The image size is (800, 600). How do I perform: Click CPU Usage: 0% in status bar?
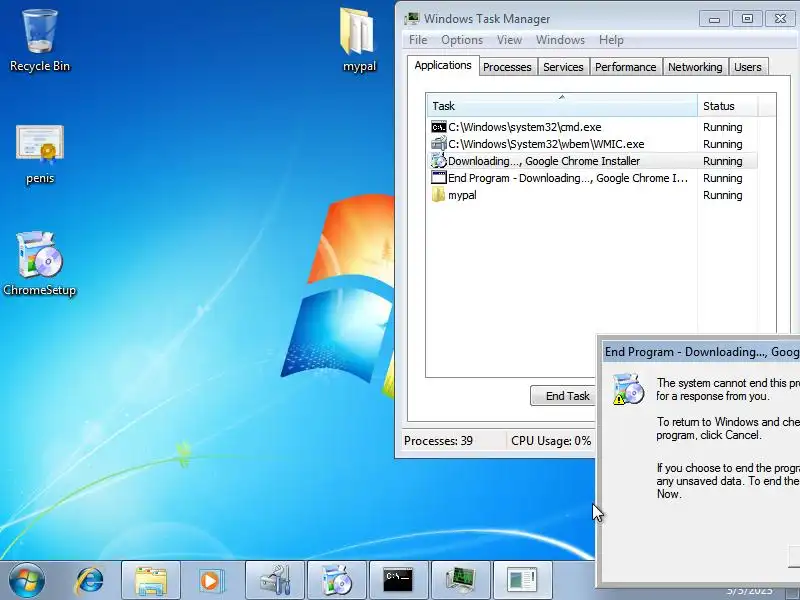[551, 440]
